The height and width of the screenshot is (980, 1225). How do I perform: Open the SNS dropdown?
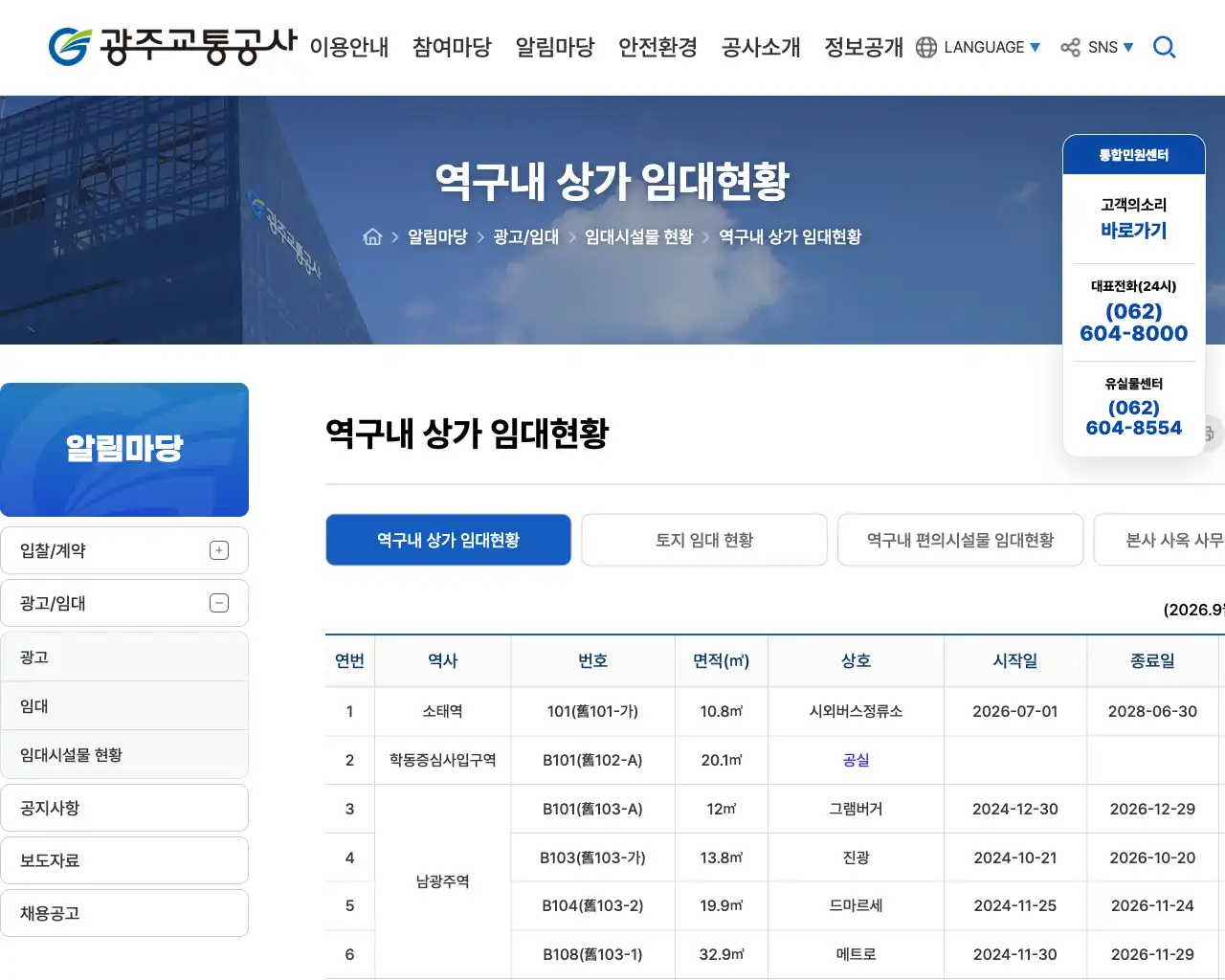coord(1110,47)
